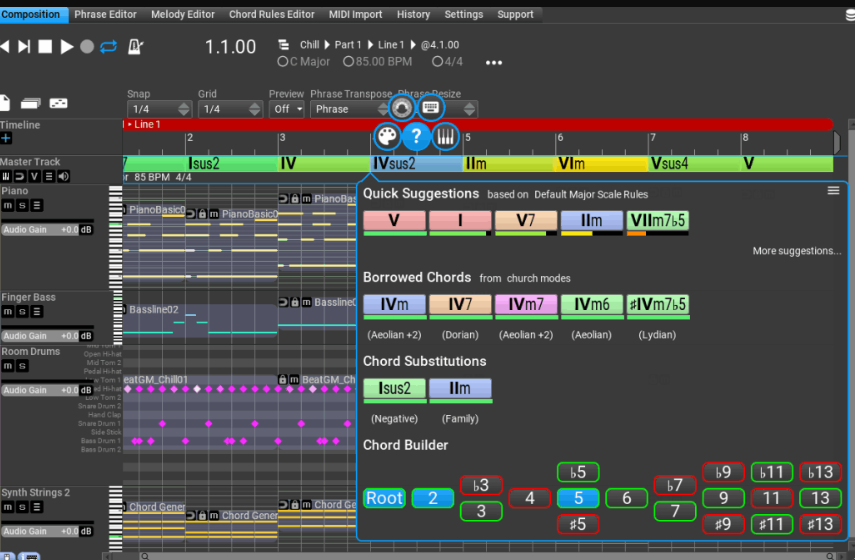Adjust the Snap 1/4 stepper arrows
855x560 pixels.
pos(184,109)
